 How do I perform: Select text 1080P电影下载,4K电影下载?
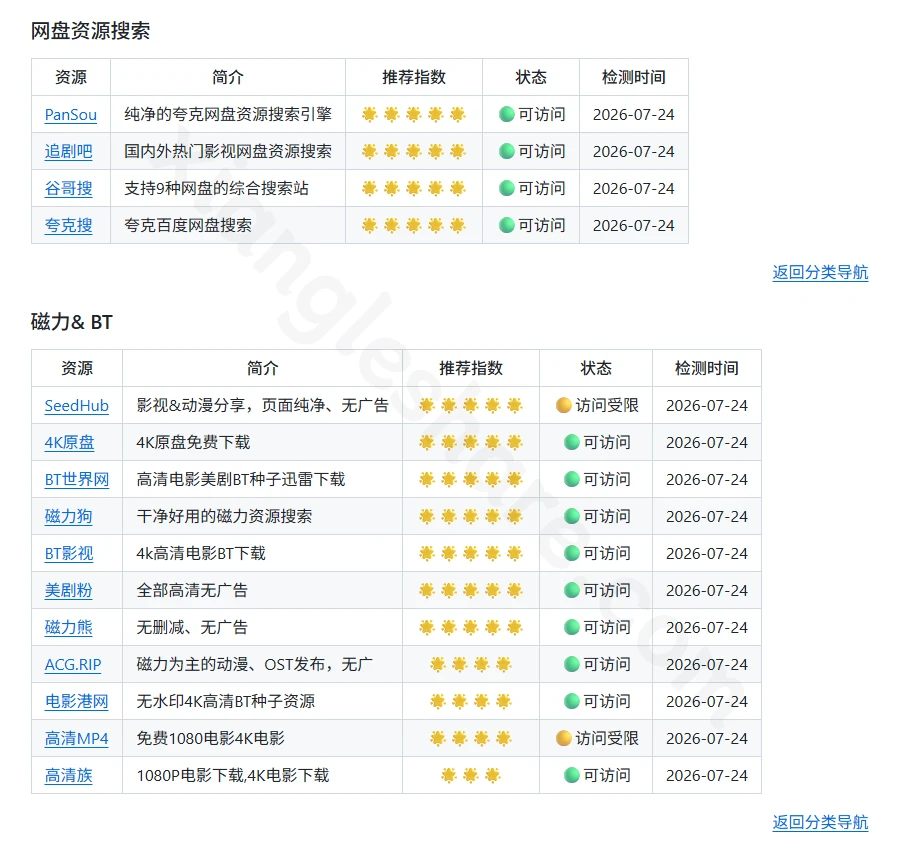[233, 775]
